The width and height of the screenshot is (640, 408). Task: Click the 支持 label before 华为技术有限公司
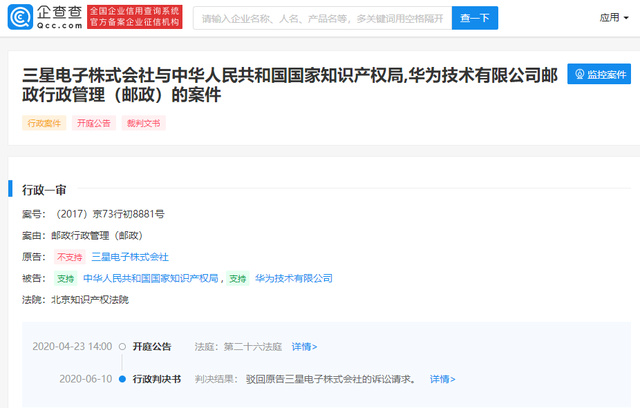point(238,279)
